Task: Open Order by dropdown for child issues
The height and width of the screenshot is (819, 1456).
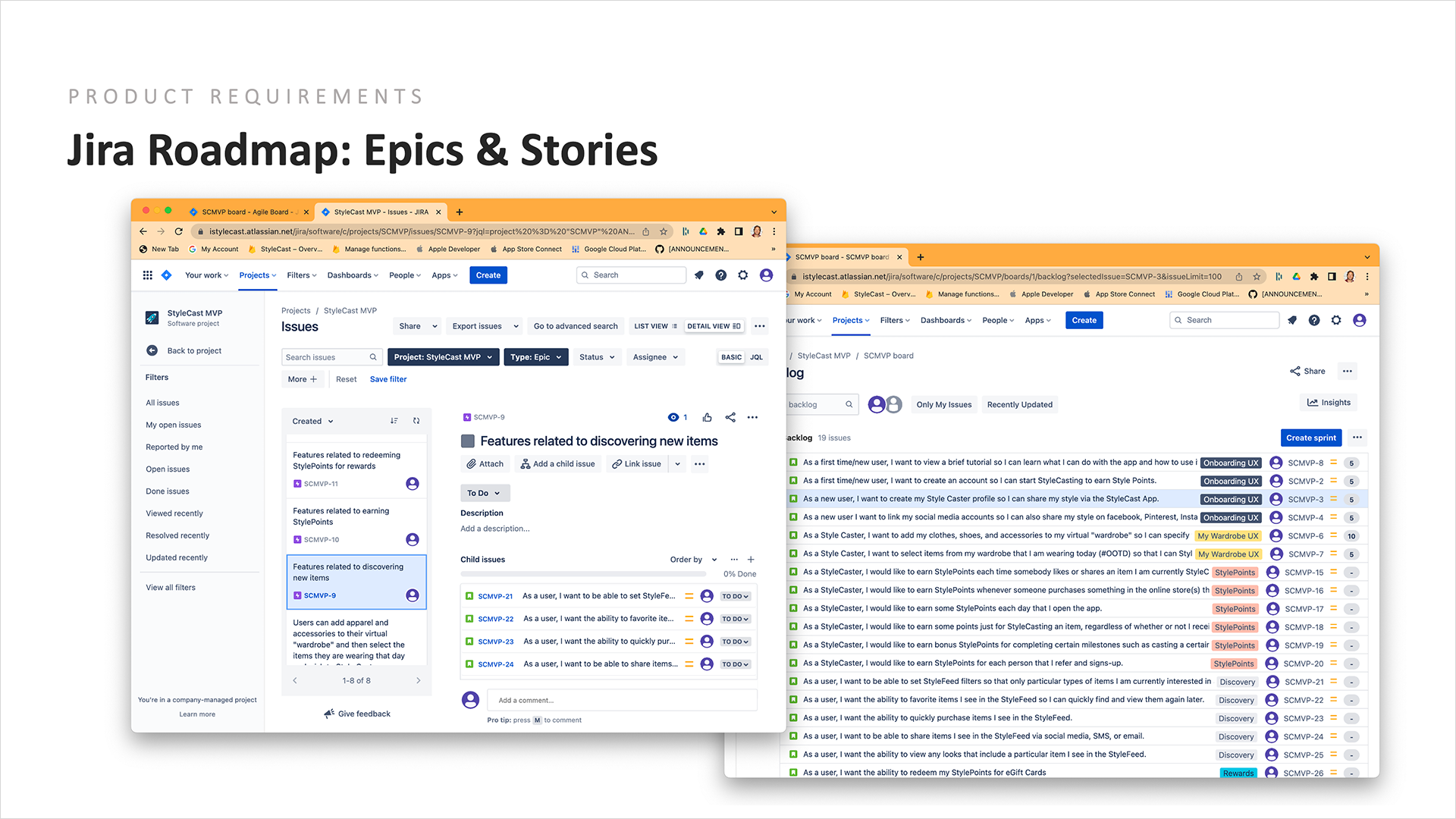Action: point(693,560)
